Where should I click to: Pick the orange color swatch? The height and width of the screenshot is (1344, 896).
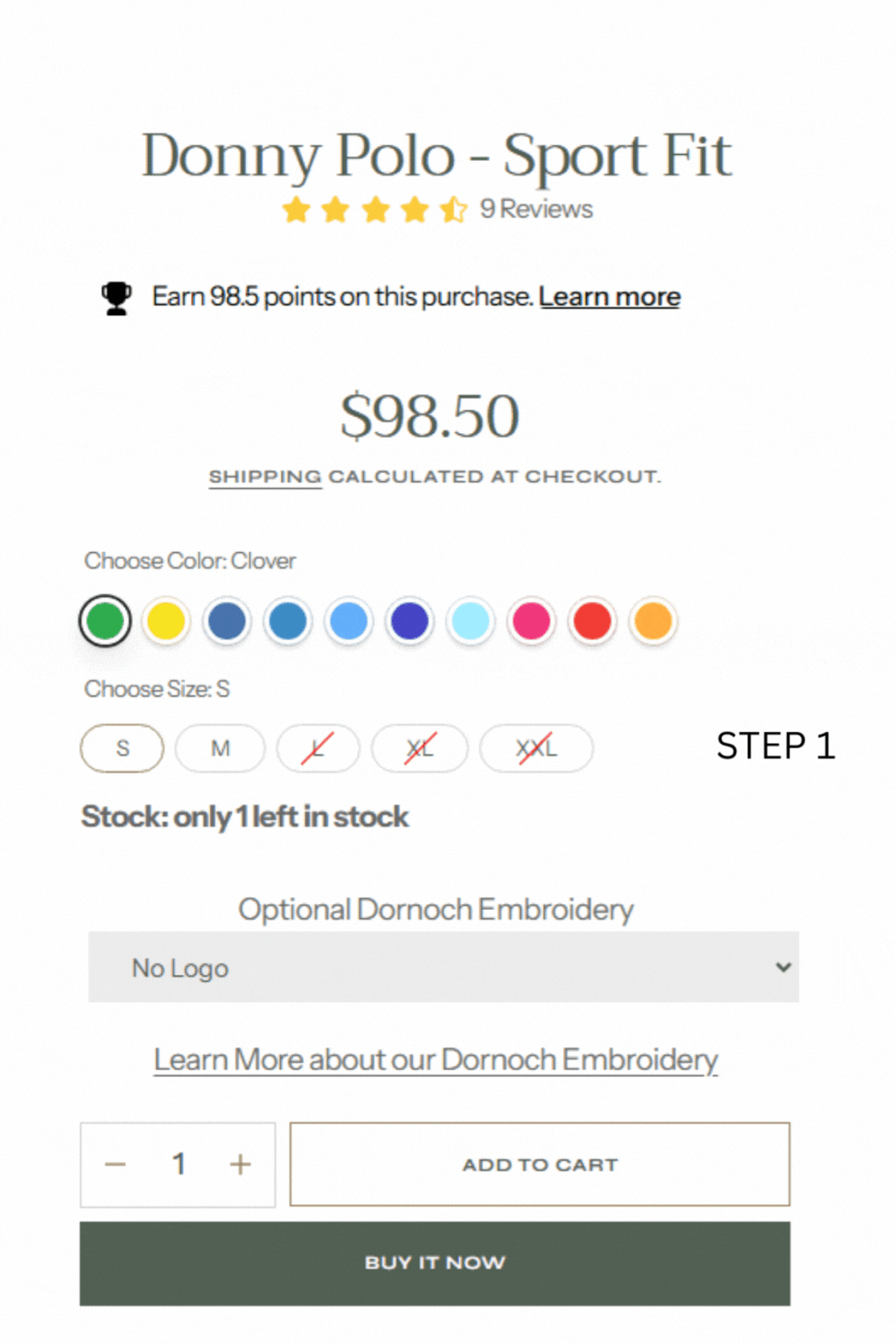(x=654, y=621)
